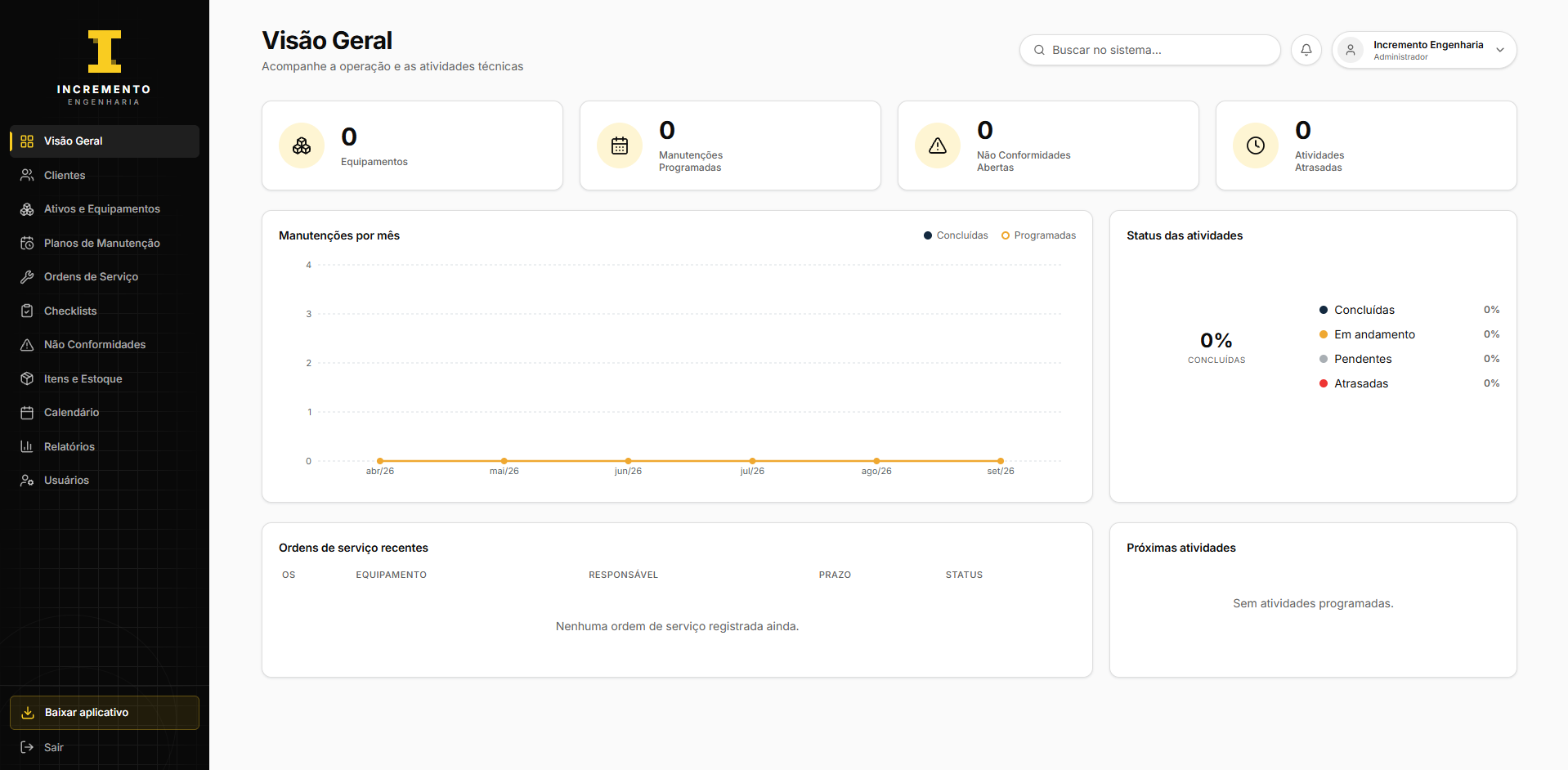This screenshot has width=1568, height=770.
Task: Click the Em andamento status row
Action: 1409,334
